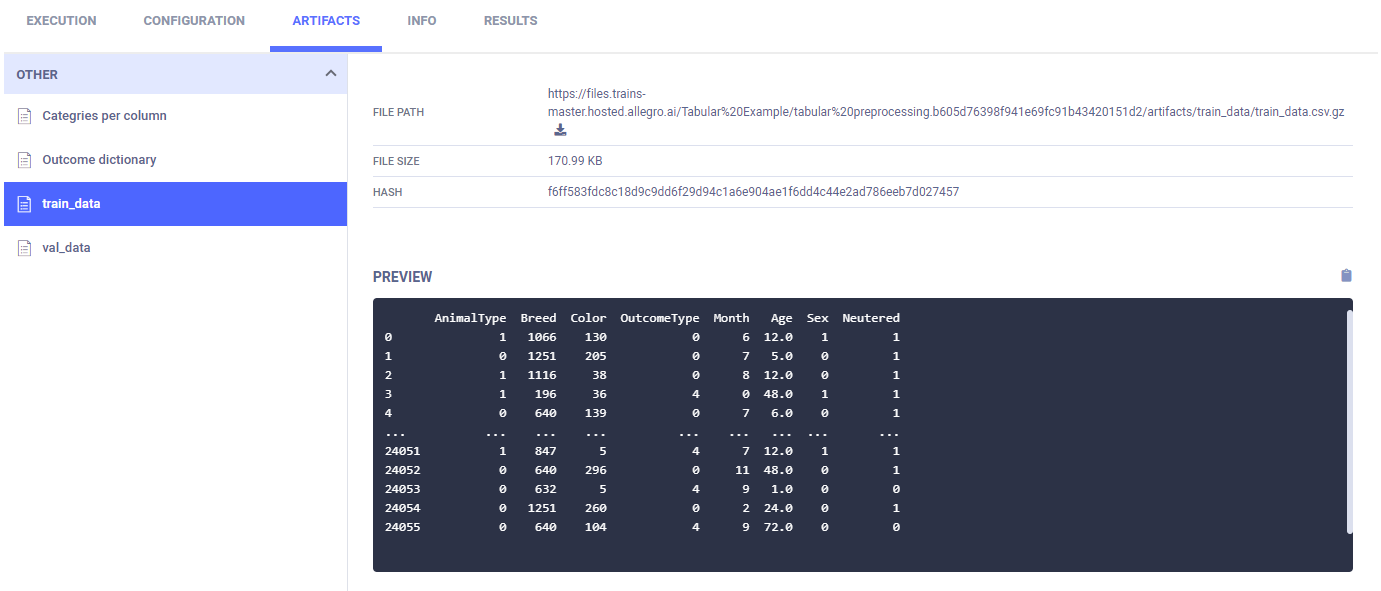Copy the preview content to clipboard
The height and width of the screenshot is (591, 1381).
click(1346, 276)
